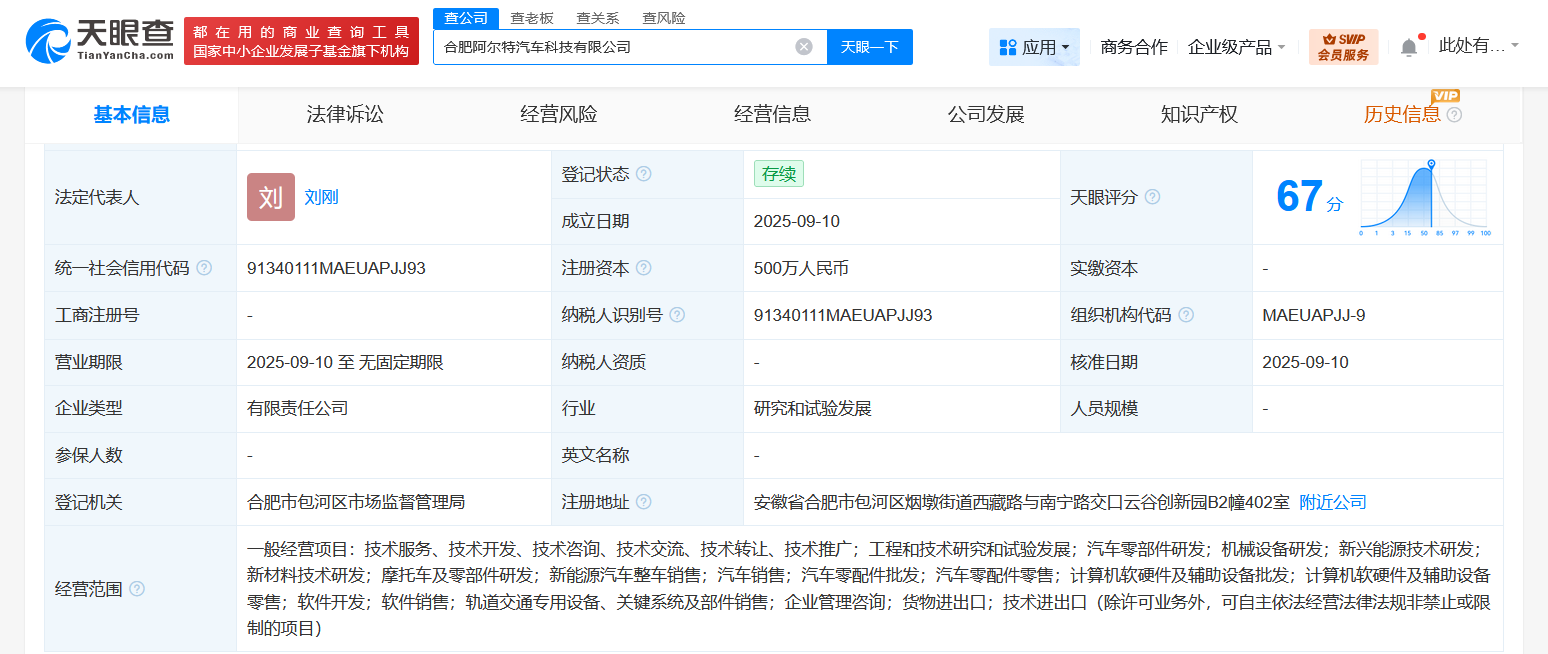This screenshot has width=1548, height=654.
Task: Click the 天眼一下 search button
Action: click(869, 45)
